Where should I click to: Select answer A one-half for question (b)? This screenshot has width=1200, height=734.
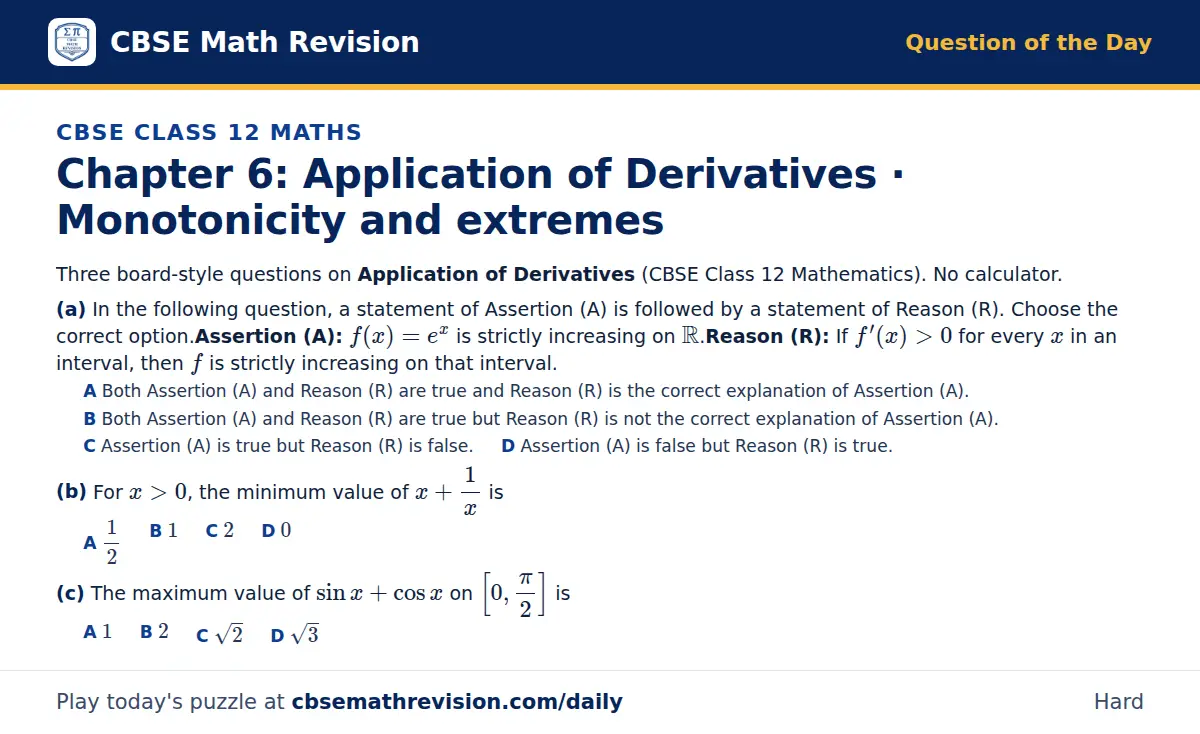(x=101, y=542)
